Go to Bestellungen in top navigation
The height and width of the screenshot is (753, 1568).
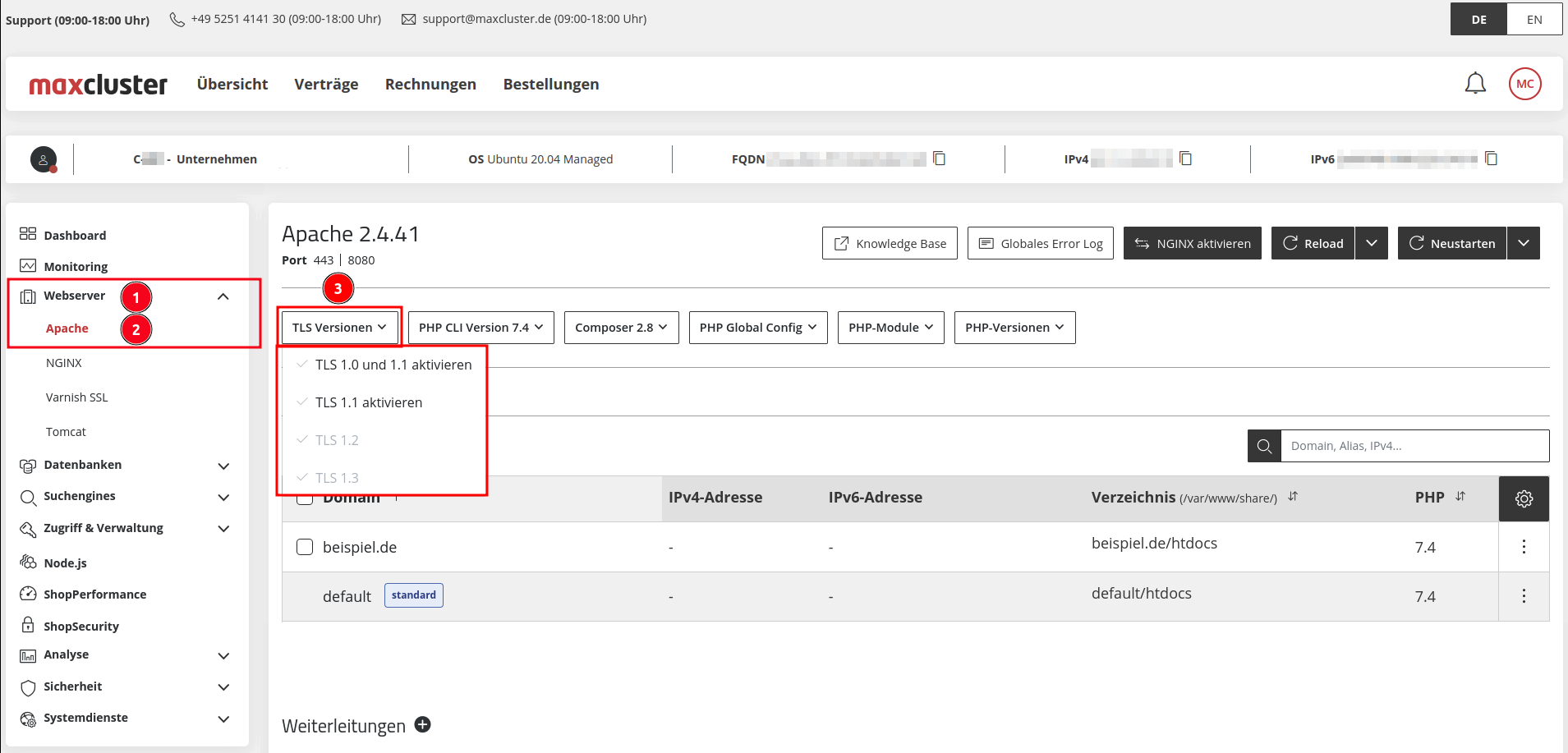551,84
